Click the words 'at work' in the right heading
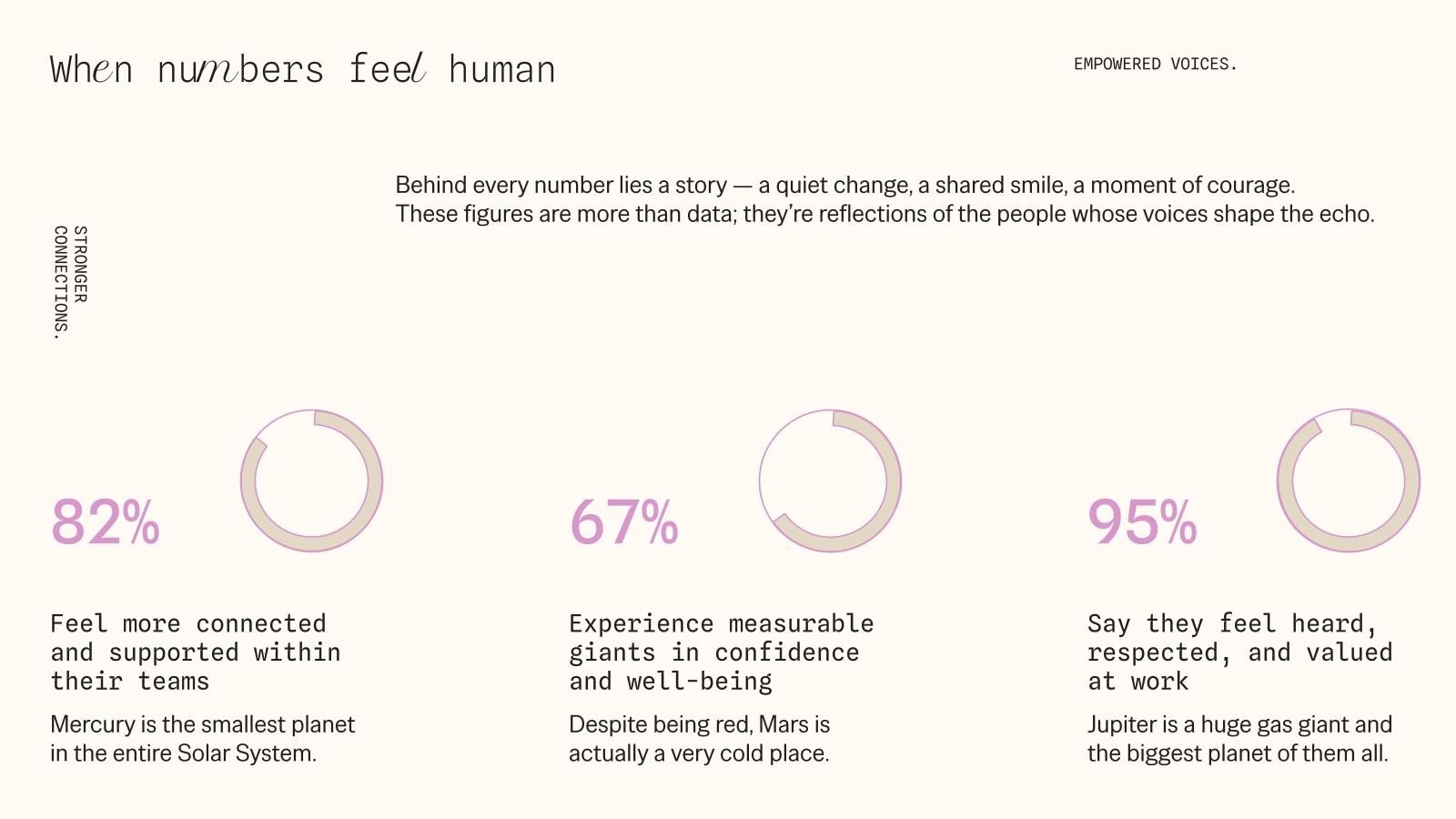The height and width of the screenshot is (819, 1456). [x=1137, y=681]
